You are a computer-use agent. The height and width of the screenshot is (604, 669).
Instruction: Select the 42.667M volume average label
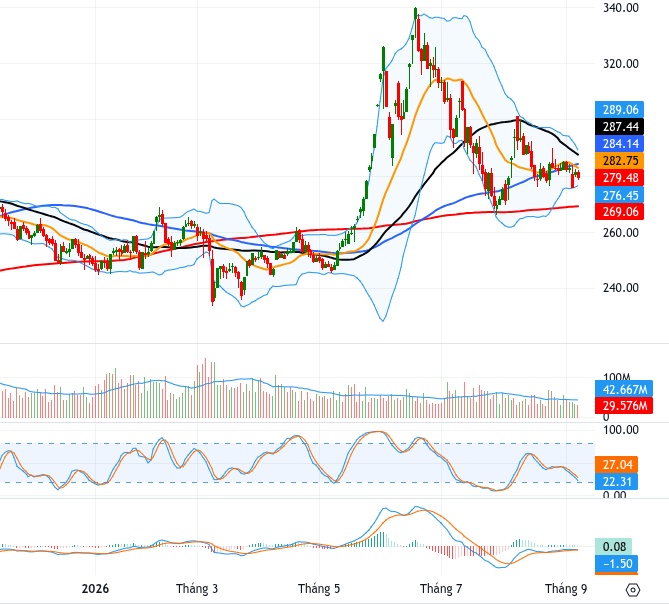[x=624, y=389]
